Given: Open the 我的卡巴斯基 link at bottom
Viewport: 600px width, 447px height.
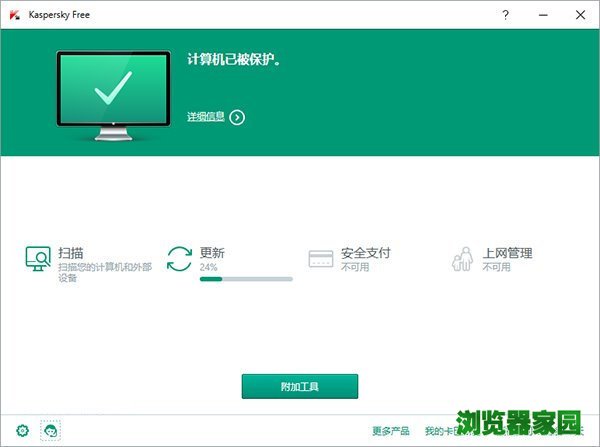Looking at the screenshot, I should point(440,431).
